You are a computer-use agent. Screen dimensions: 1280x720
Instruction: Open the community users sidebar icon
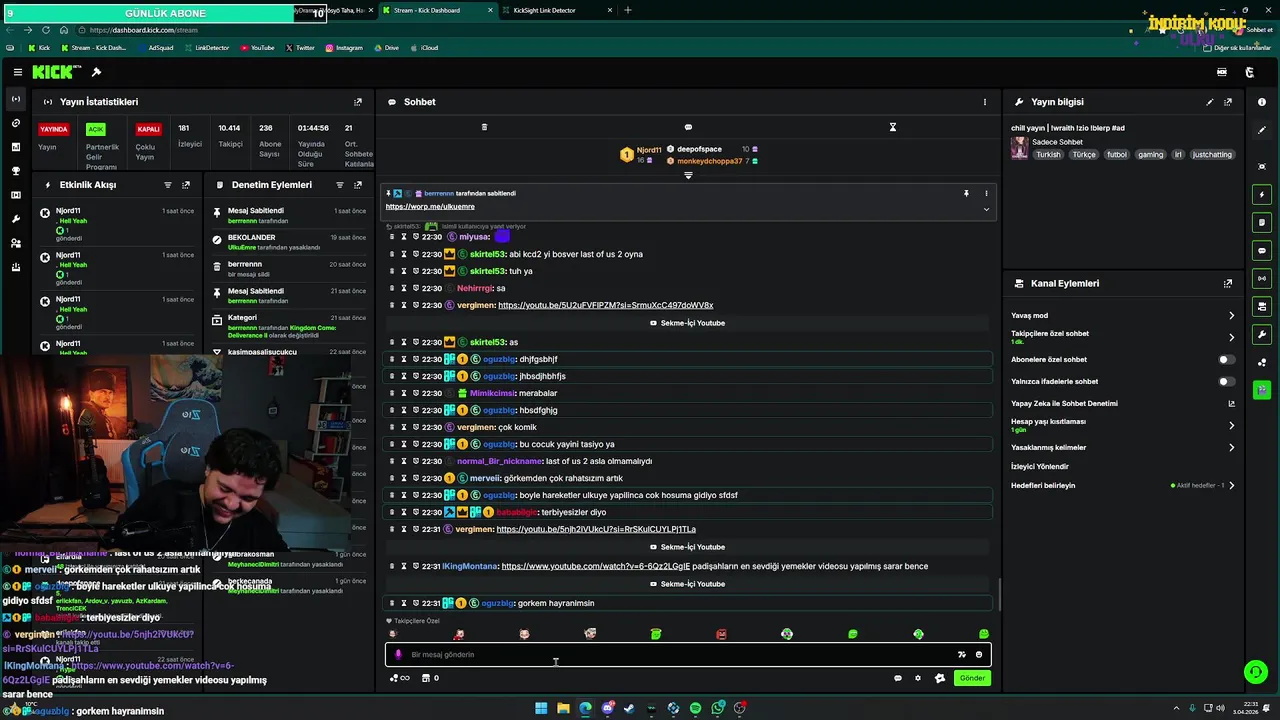tap(16, 243)
